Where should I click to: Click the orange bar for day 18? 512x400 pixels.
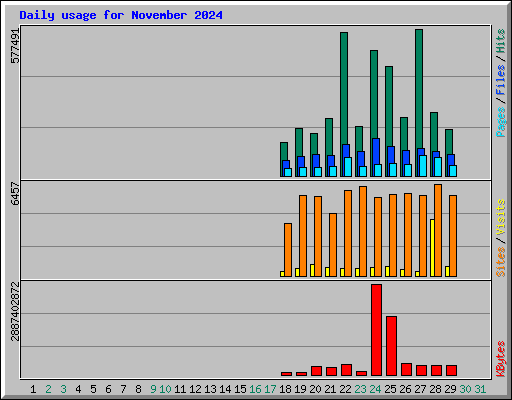pos(288,250)
